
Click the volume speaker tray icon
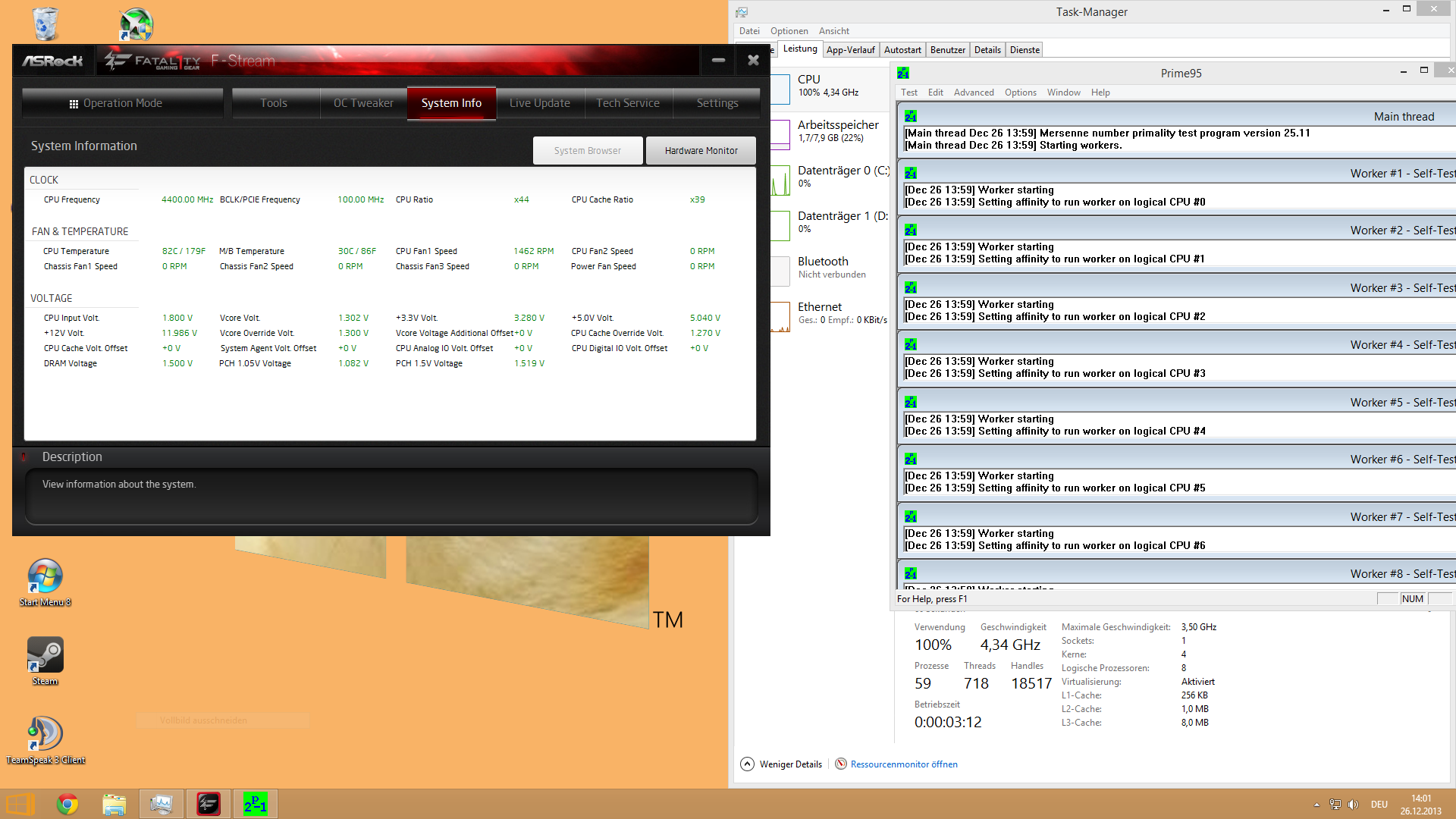click(x=1354, y=805)
